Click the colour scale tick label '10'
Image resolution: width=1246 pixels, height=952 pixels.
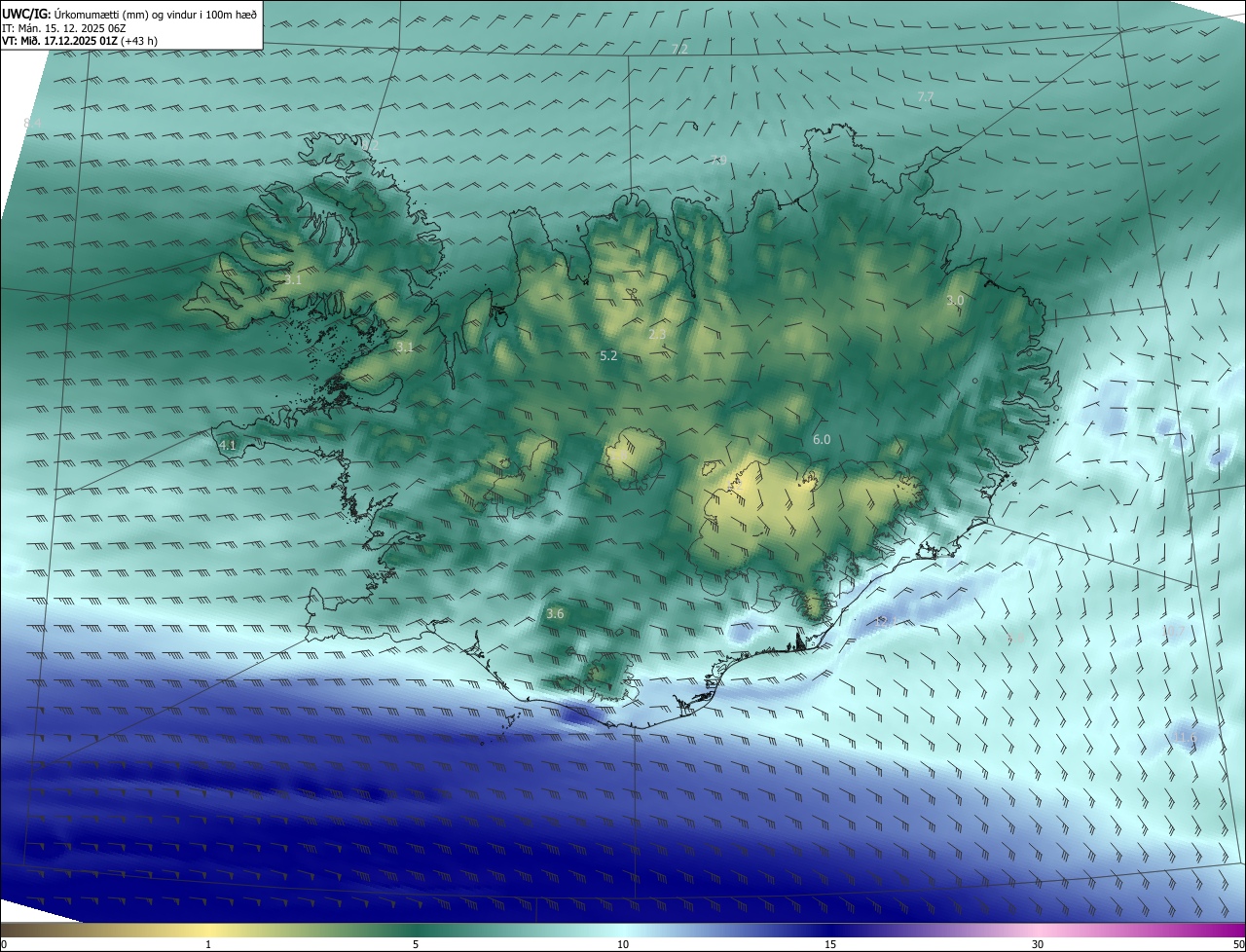point(623,944)
